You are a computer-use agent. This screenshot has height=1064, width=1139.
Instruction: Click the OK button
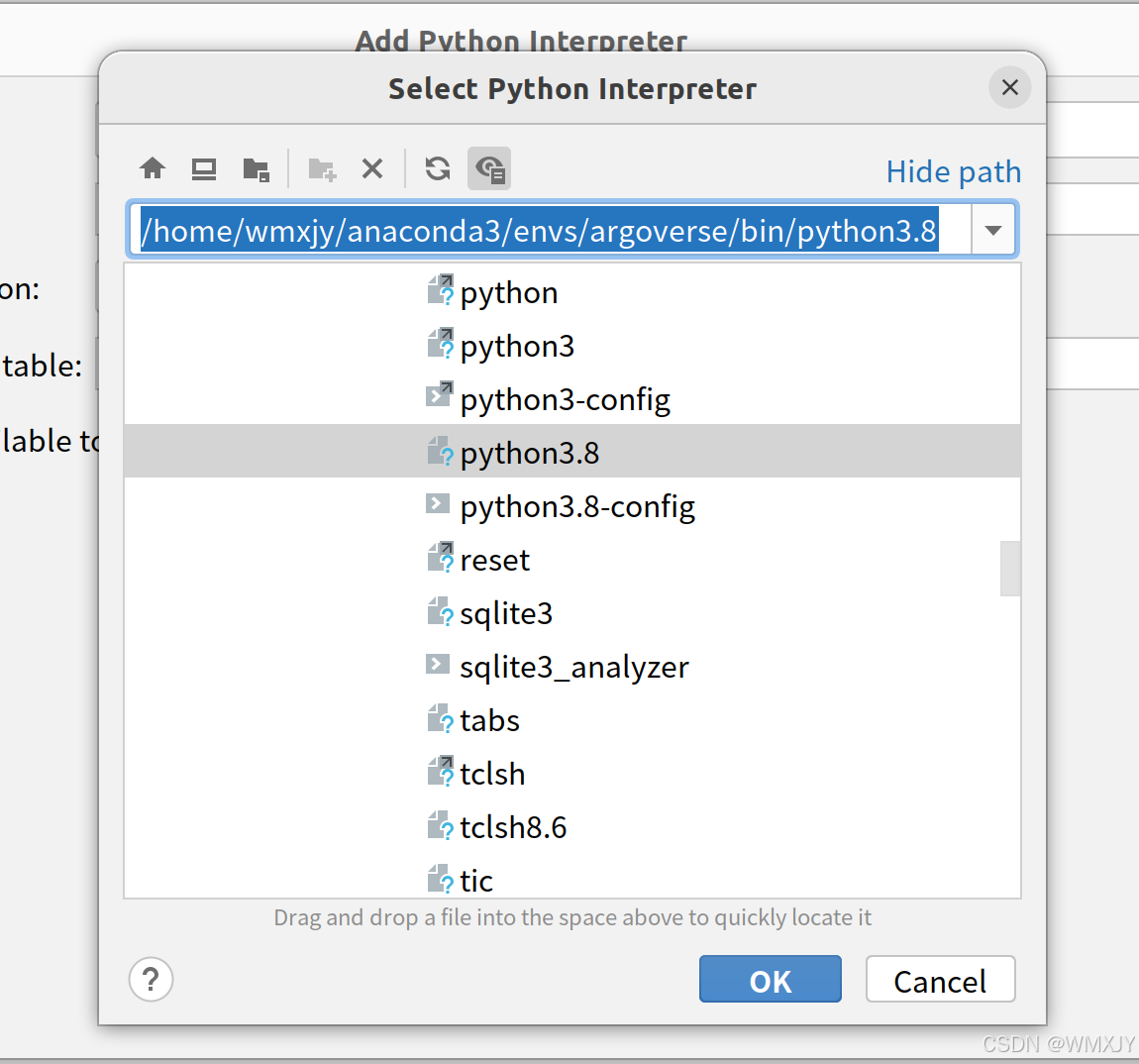(770, 980)
